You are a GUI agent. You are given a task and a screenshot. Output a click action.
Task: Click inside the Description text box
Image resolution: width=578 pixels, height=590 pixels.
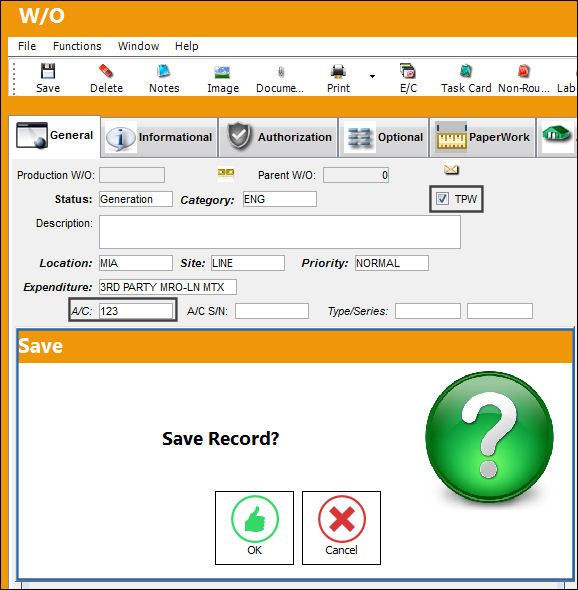(280, 232)
